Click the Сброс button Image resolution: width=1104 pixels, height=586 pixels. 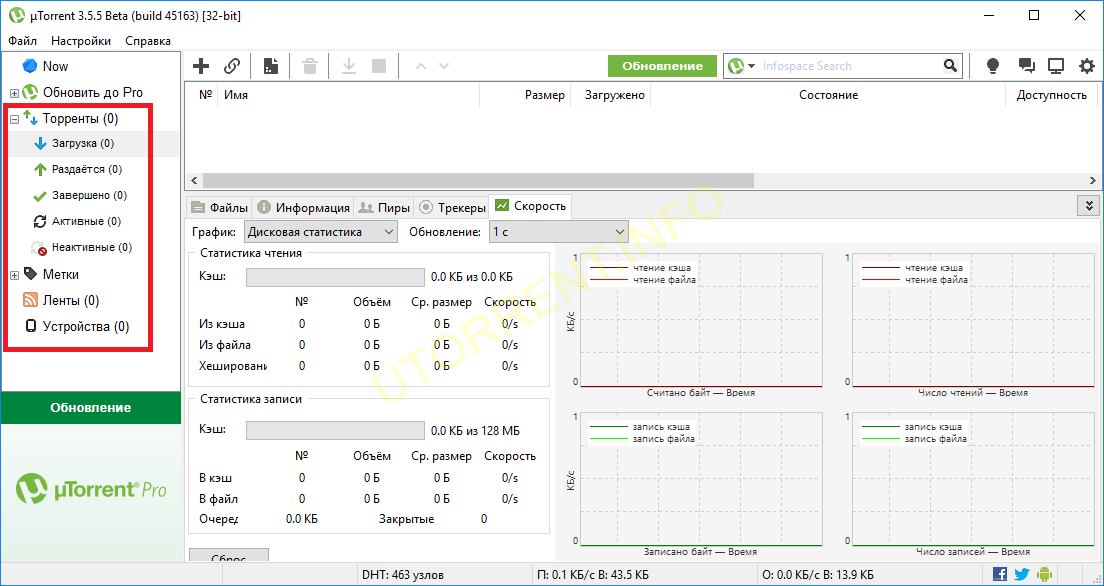pyautogui.click(x=229, y=556)
